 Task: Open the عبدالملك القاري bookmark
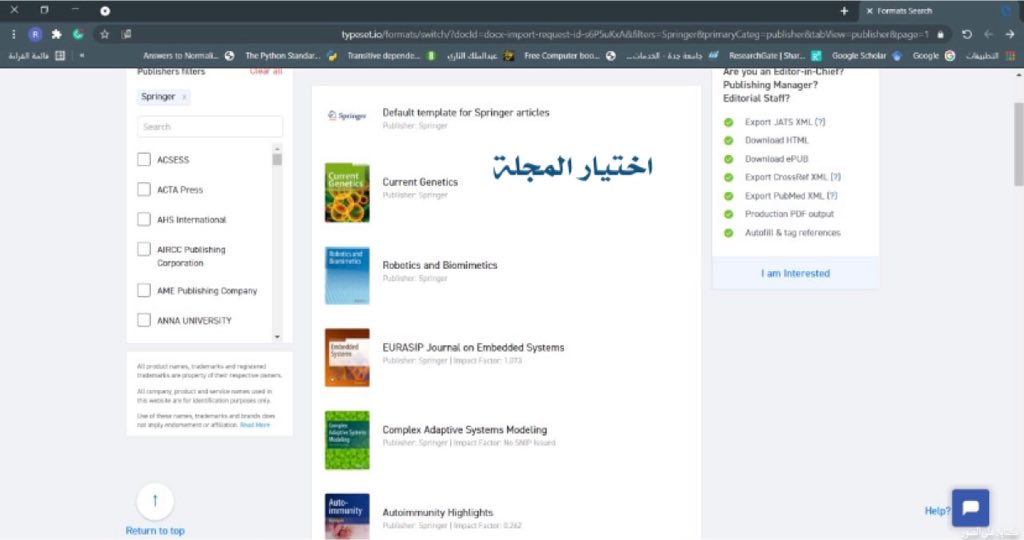480,56
